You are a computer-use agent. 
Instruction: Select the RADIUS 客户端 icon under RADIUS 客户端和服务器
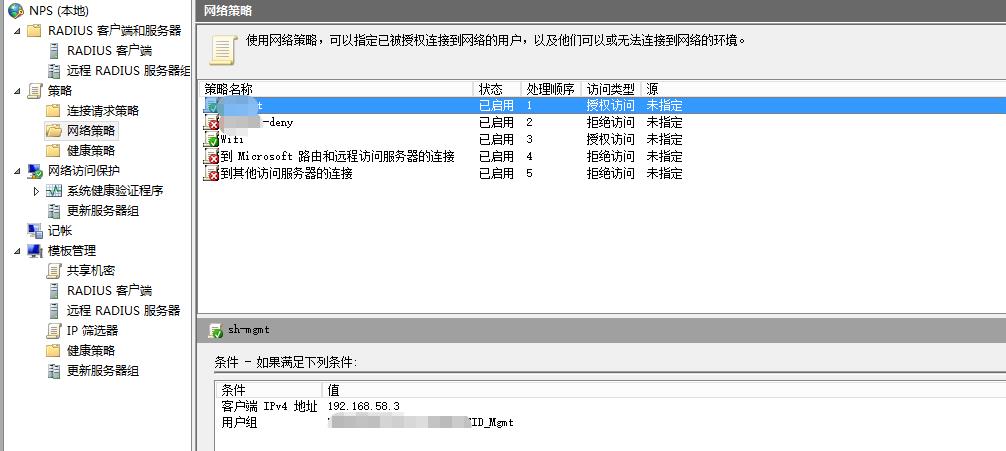click(54, 51)
